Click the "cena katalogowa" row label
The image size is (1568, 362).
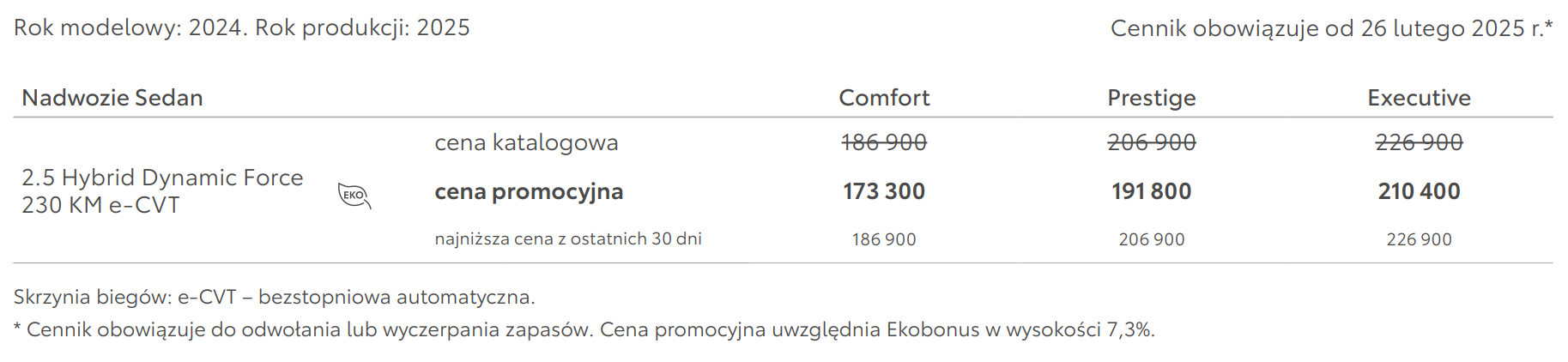[526, 142]
